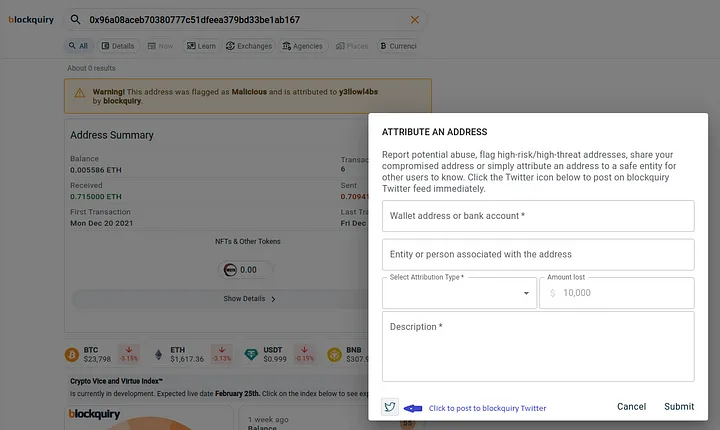Click BTC price $23,798
This screenshot has height=430, width=720.
(x=97, y=359)
